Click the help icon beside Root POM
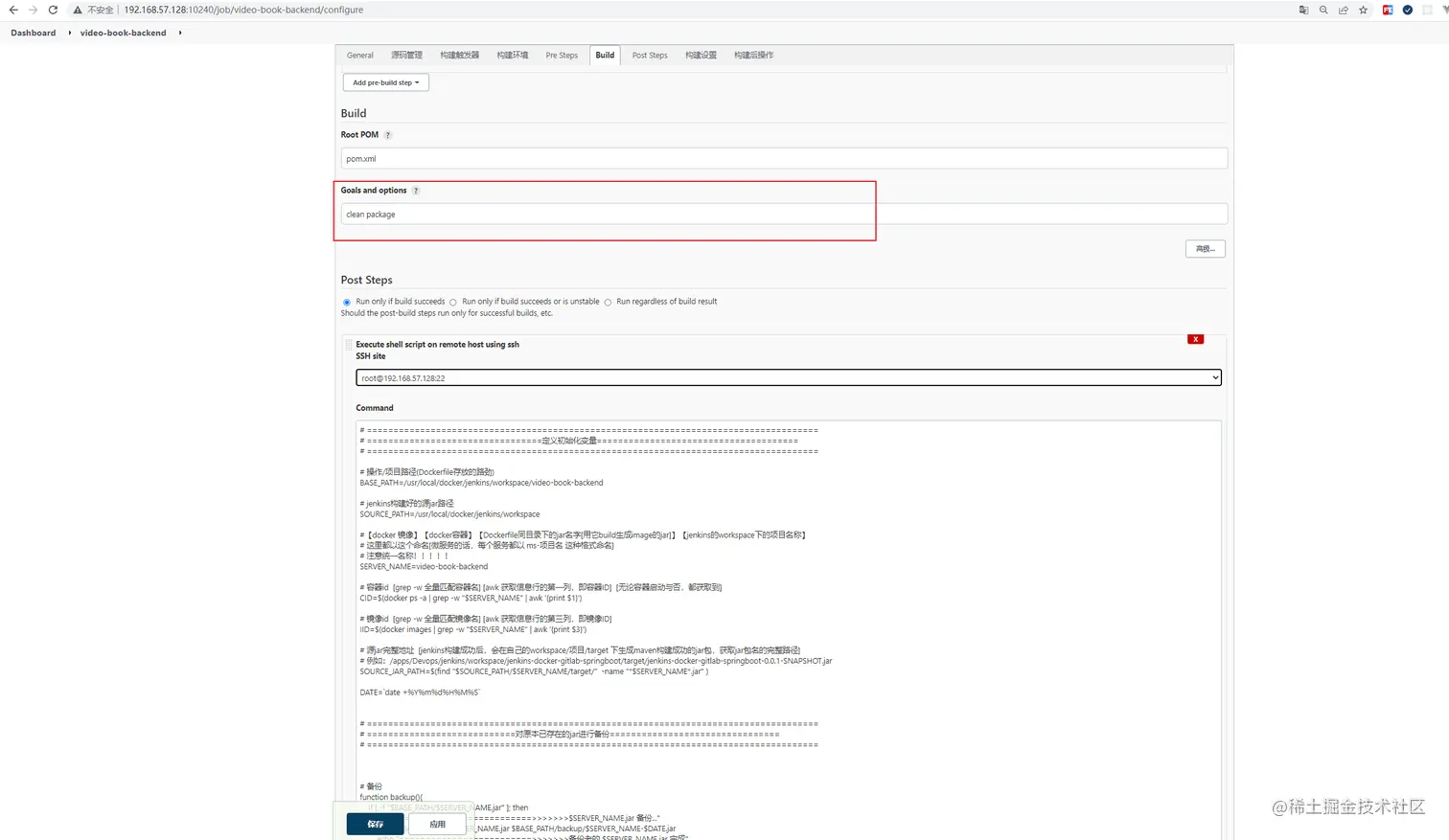Viewport: 1449px width, 840px height. (x=387, y=135)
